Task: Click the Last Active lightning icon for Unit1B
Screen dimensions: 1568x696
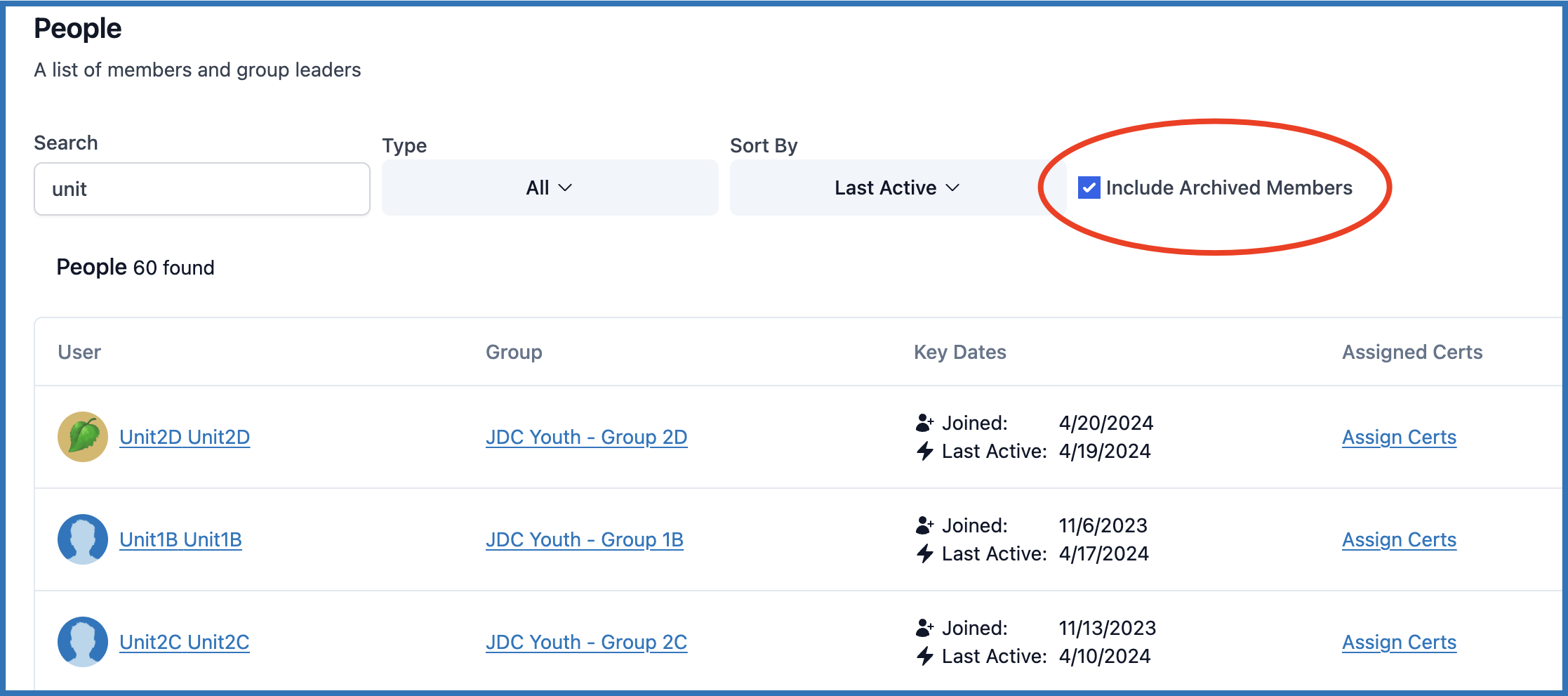Action: [x=924, y=553]
